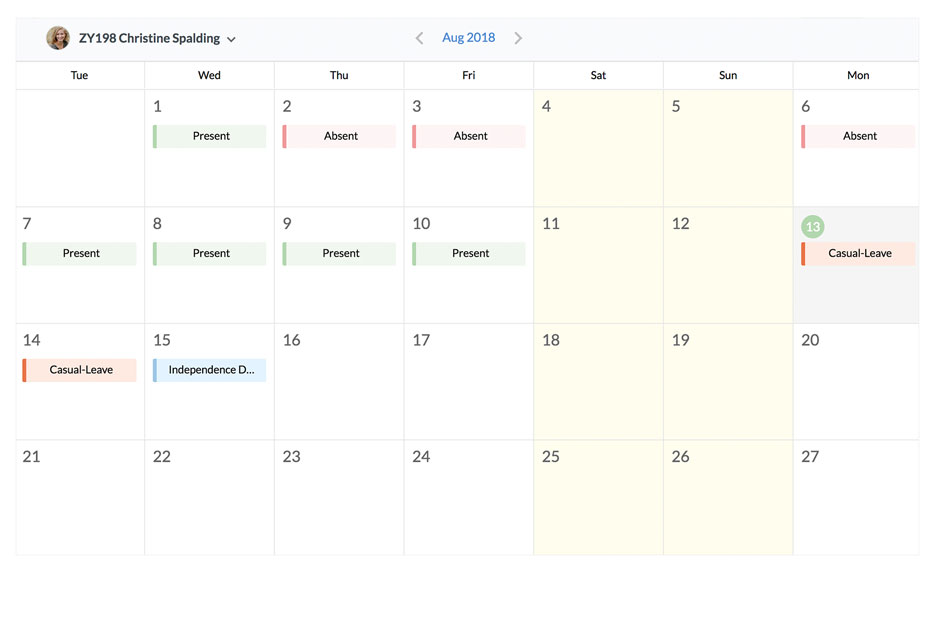
Task: Select highlighted today date 13
Action: [813, 227]
